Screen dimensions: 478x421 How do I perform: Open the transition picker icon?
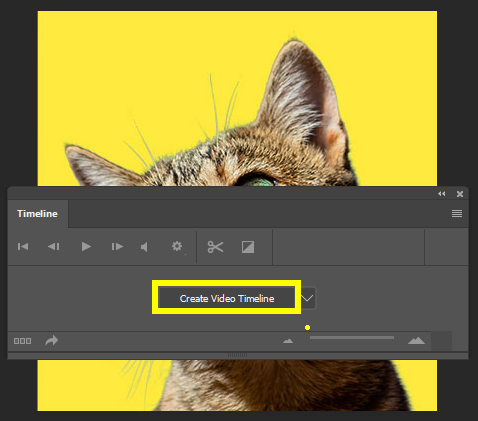tap(248, 247)
